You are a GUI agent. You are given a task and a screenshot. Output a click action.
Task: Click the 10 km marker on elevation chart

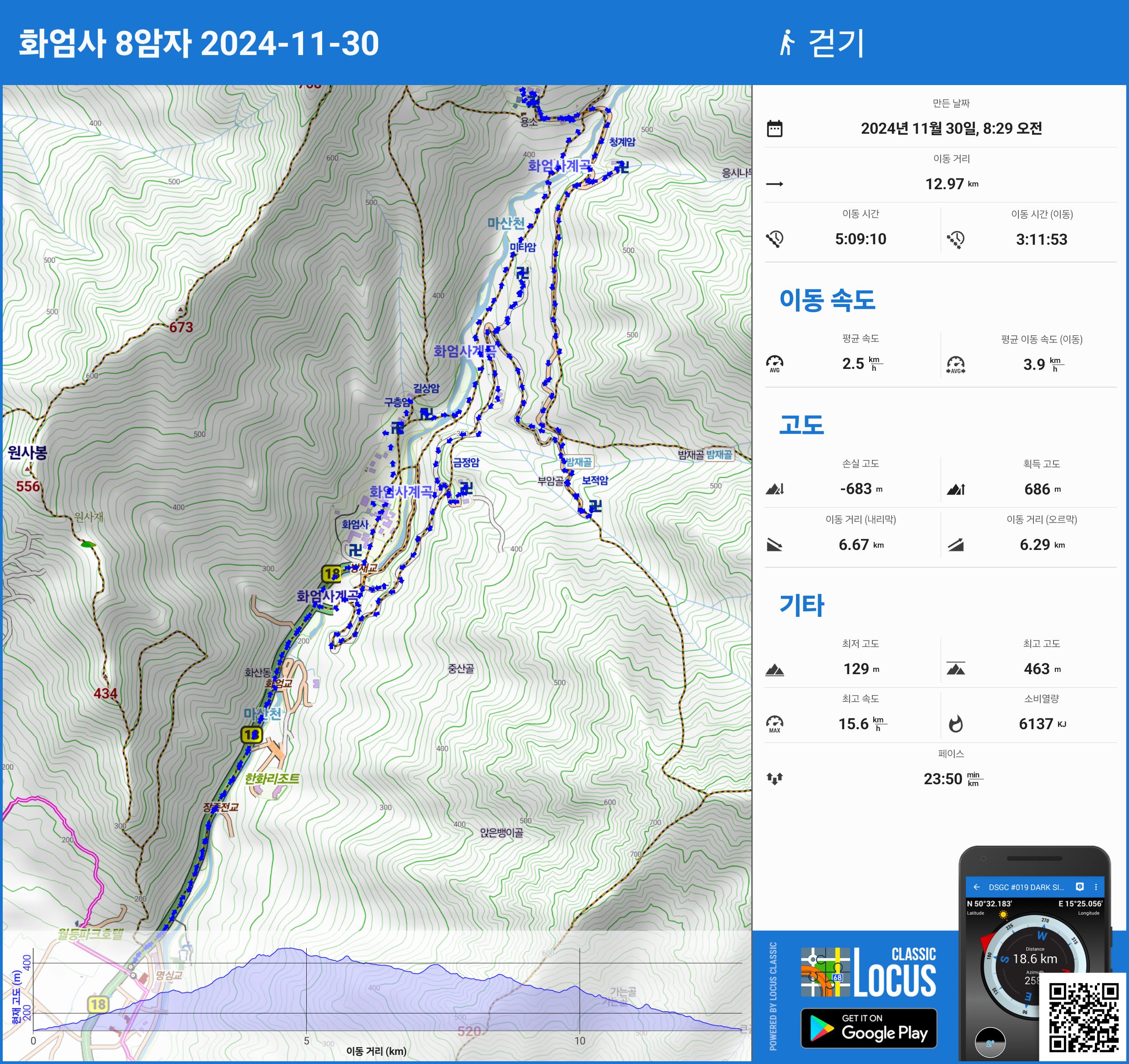(x=579, y=1041)
